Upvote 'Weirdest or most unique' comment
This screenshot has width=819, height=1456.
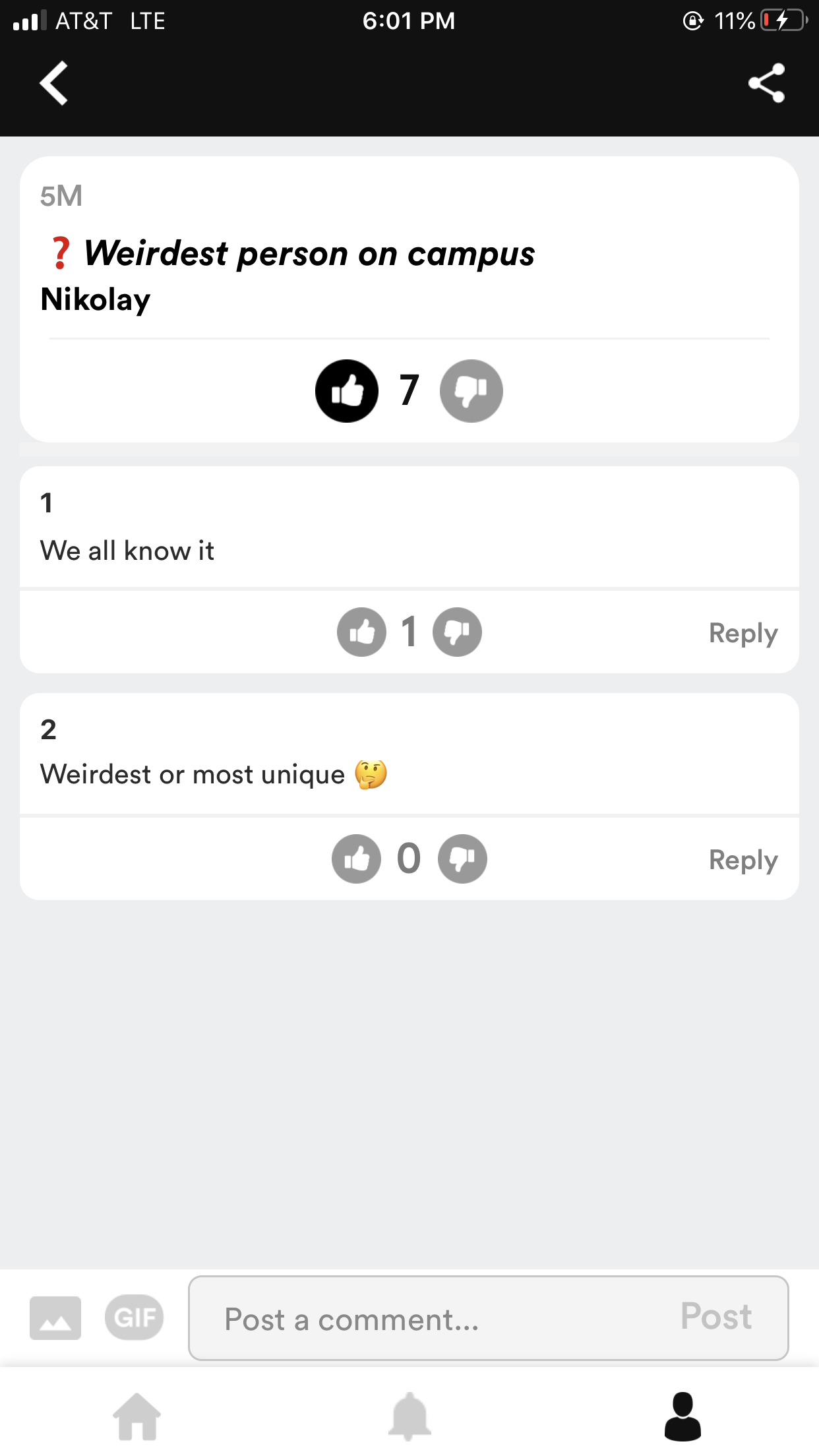[x=356, y=859]
